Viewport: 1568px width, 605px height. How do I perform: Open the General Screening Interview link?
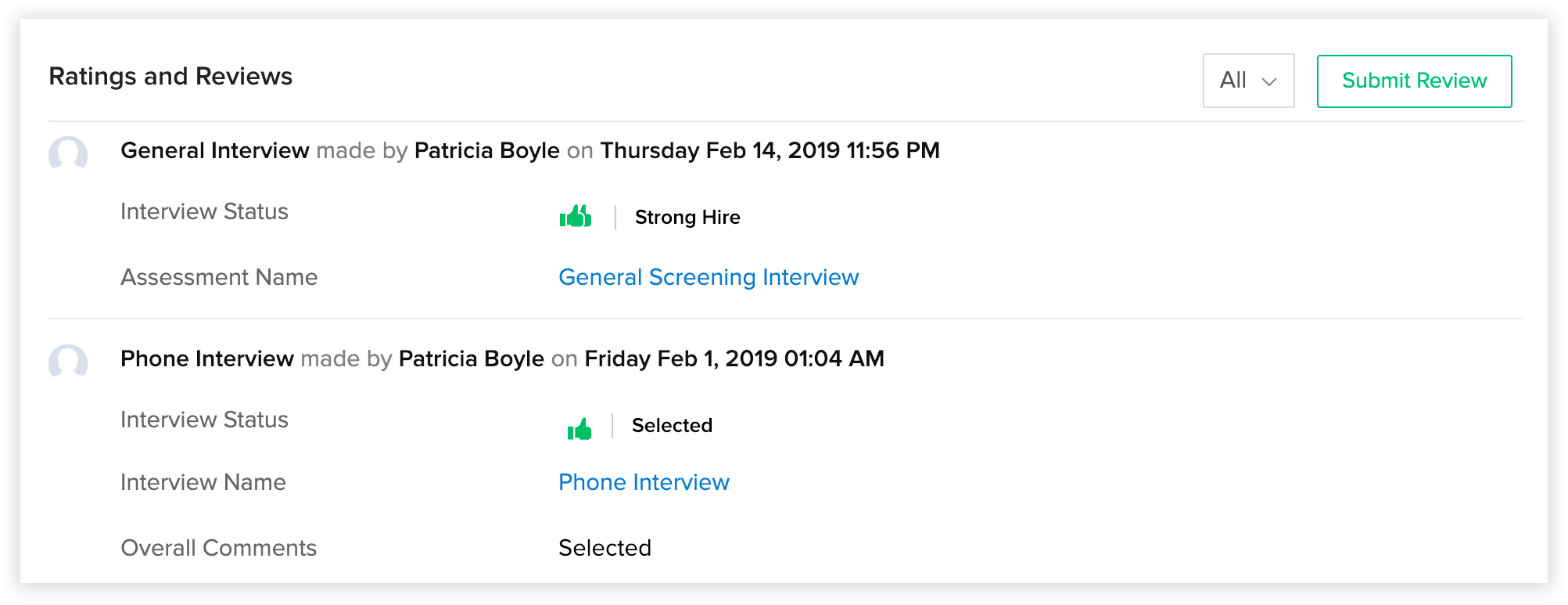point(709,277)
